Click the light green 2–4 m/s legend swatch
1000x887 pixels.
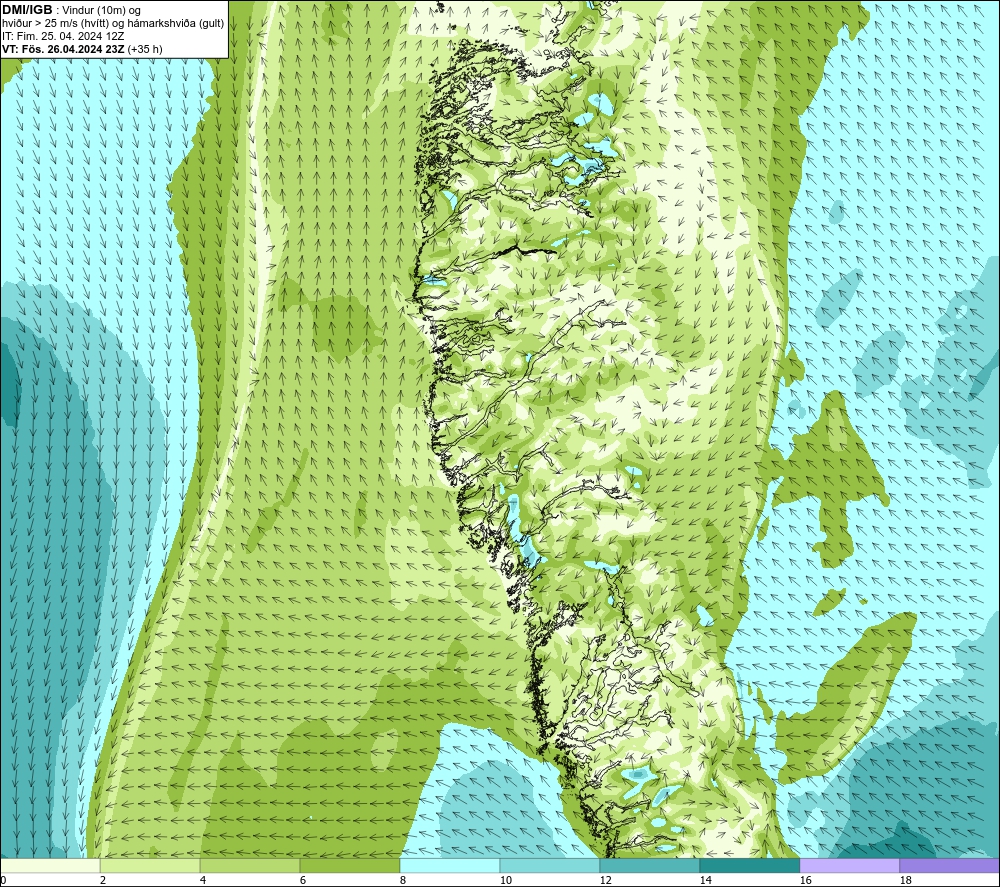point(150,865)
